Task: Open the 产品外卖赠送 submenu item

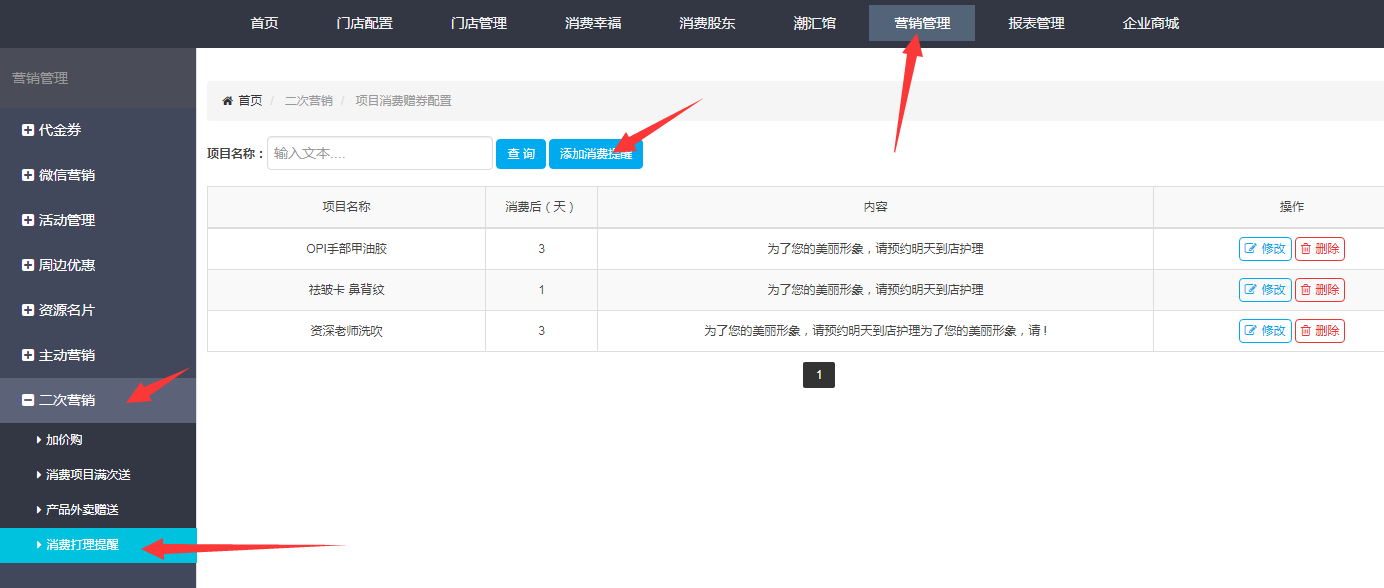Action: click(98, 510)
